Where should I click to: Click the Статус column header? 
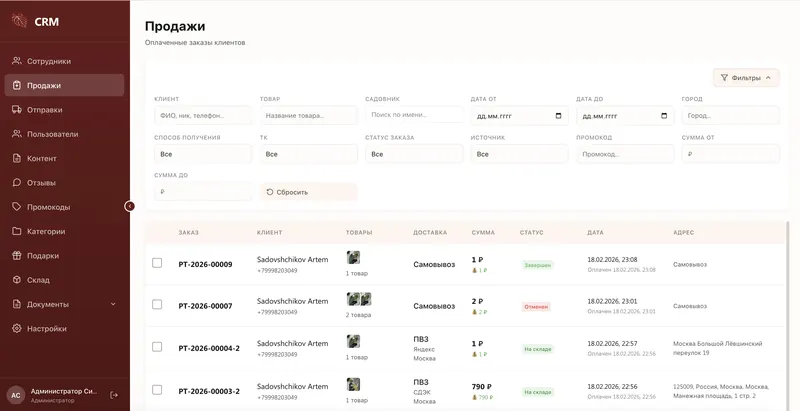(532, 233)
